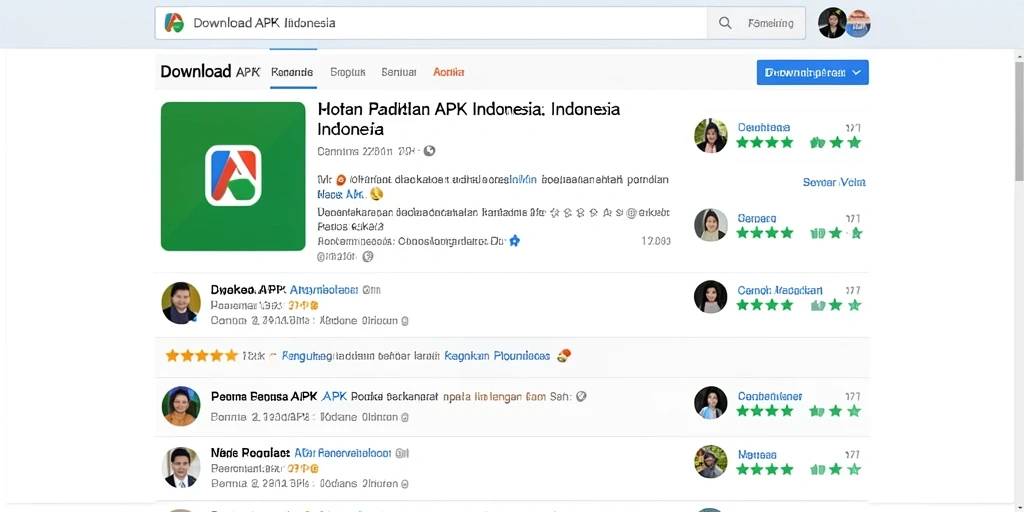Click the small circle icon under the app details
Viewport: 1024px width, 512px height.
(368, 257)
